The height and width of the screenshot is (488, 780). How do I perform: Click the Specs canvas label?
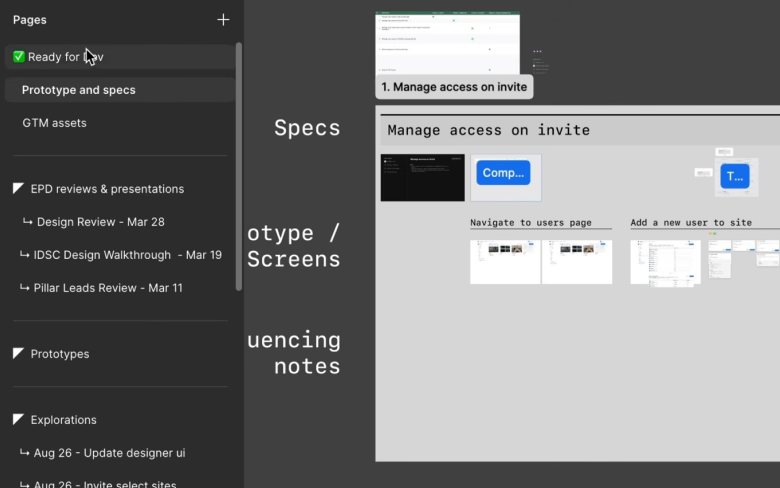[307, 128]
